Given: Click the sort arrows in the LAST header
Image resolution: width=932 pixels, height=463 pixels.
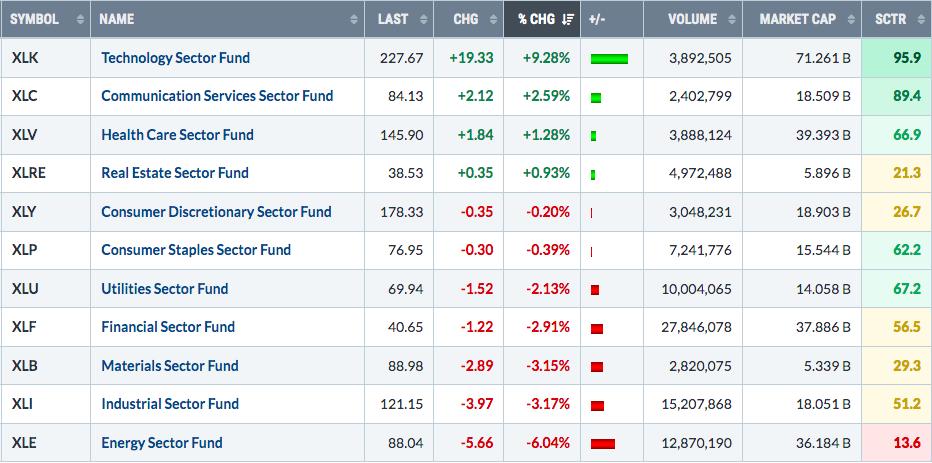Looking at the screenshot, I should pos(422,19).
